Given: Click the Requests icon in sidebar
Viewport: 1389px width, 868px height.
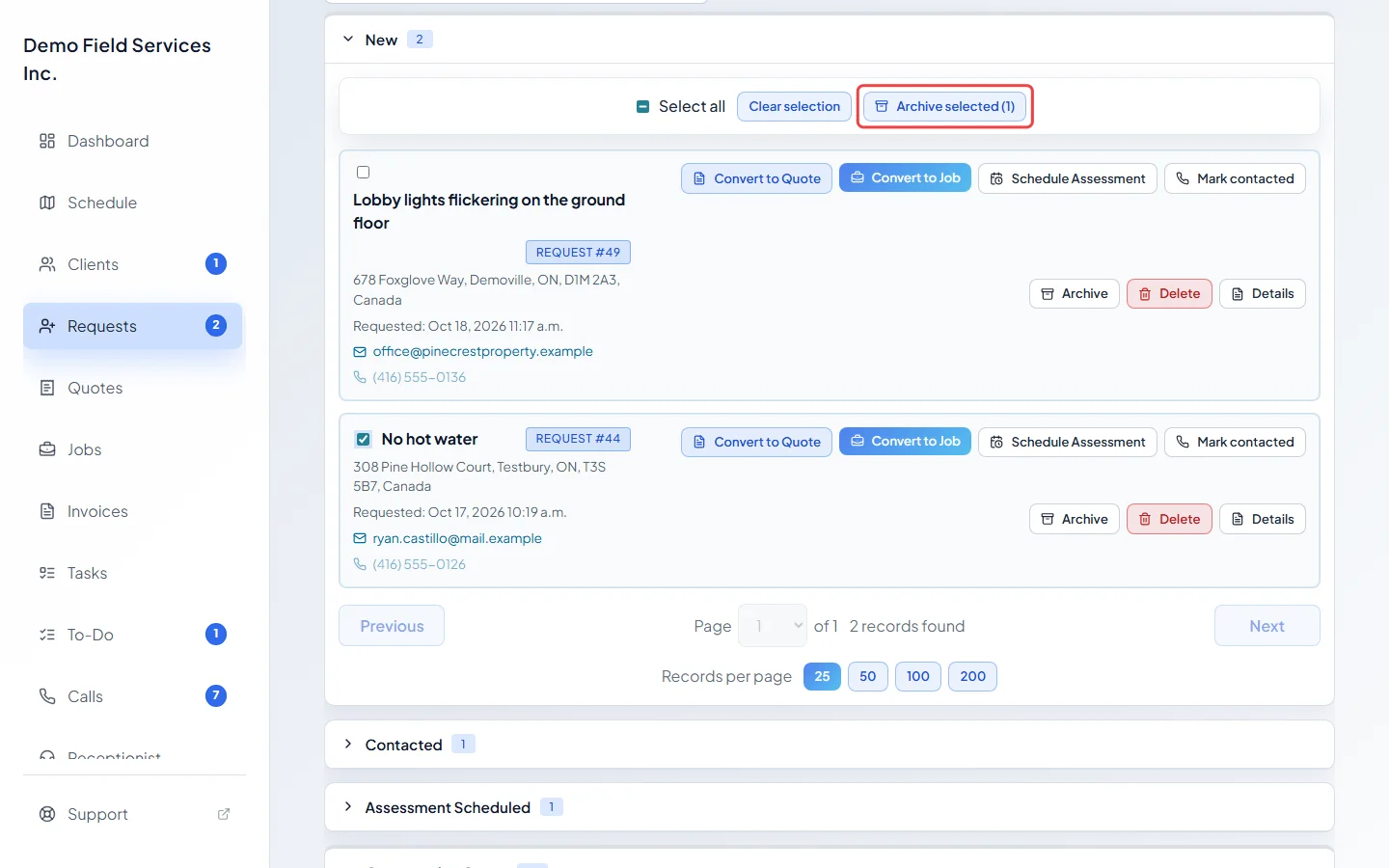Looking at the screenshot, I should (47, 326).
